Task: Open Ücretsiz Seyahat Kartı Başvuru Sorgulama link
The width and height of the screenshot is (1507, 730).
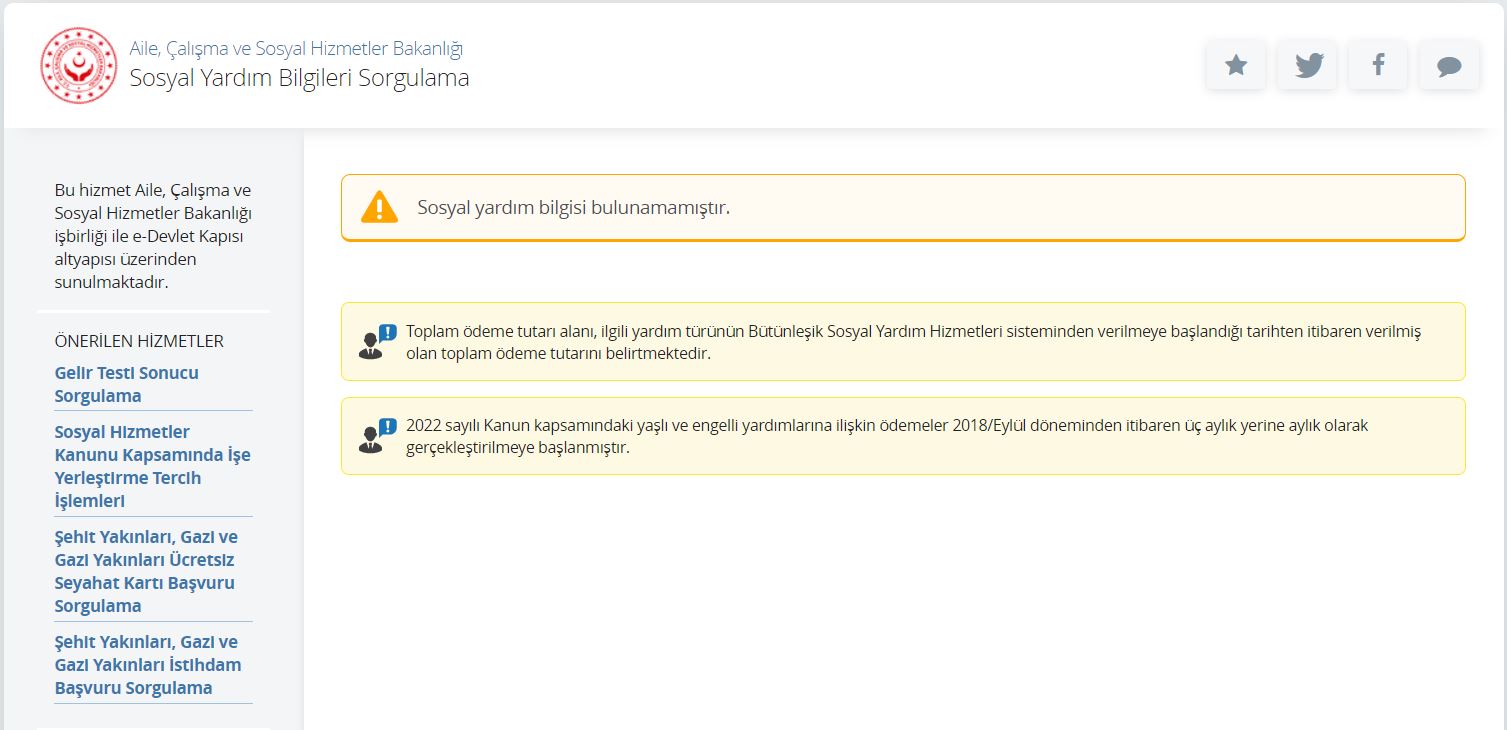Action: (x=146, y=571)
